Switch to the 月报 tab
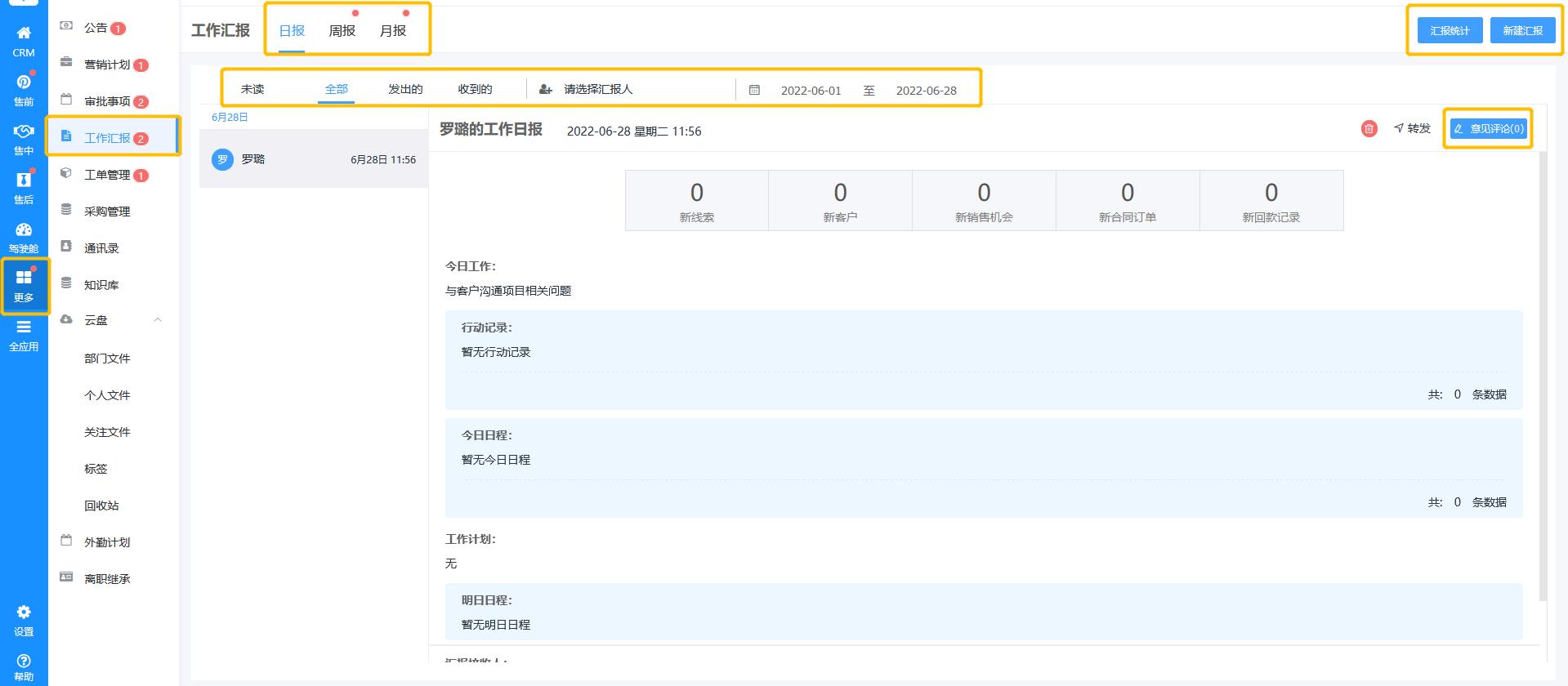This screenshot has width=1568, height=686. pos(393,31)
